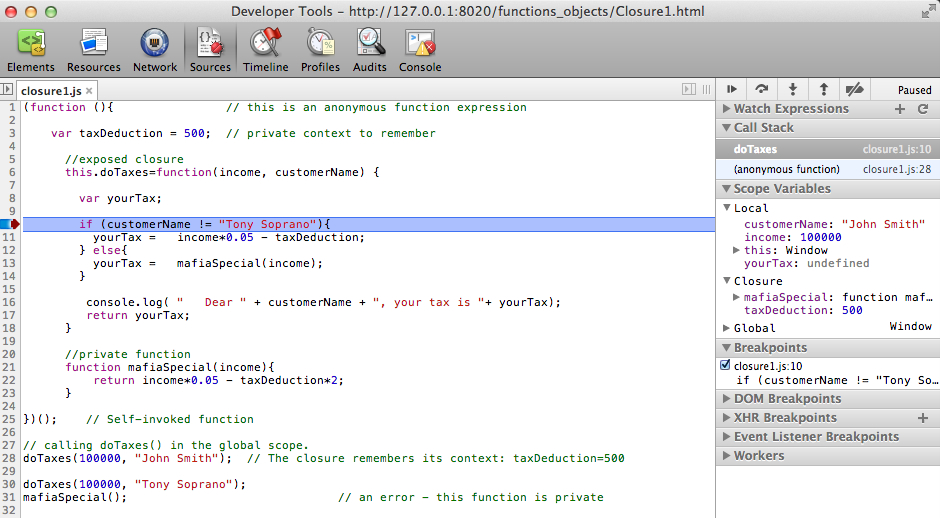The width and height of the screenshot is (940, 518).
Task: Remove the breakpoint marker on line 10
Action: pyautogui.click(x=10, y=225)
